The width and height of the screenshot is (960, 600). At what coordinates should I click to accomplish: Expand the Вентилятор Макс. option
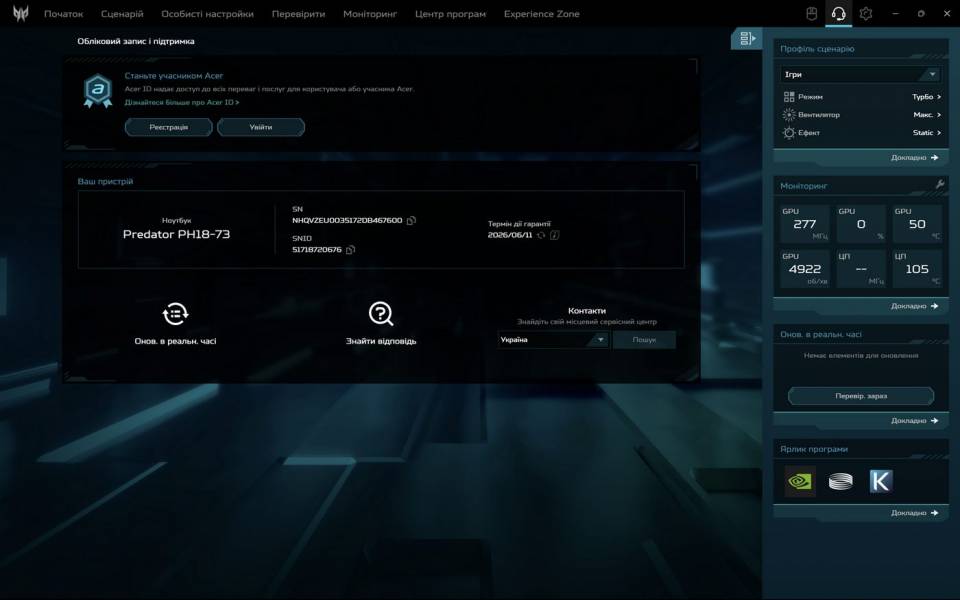click(x=926, y=115)
